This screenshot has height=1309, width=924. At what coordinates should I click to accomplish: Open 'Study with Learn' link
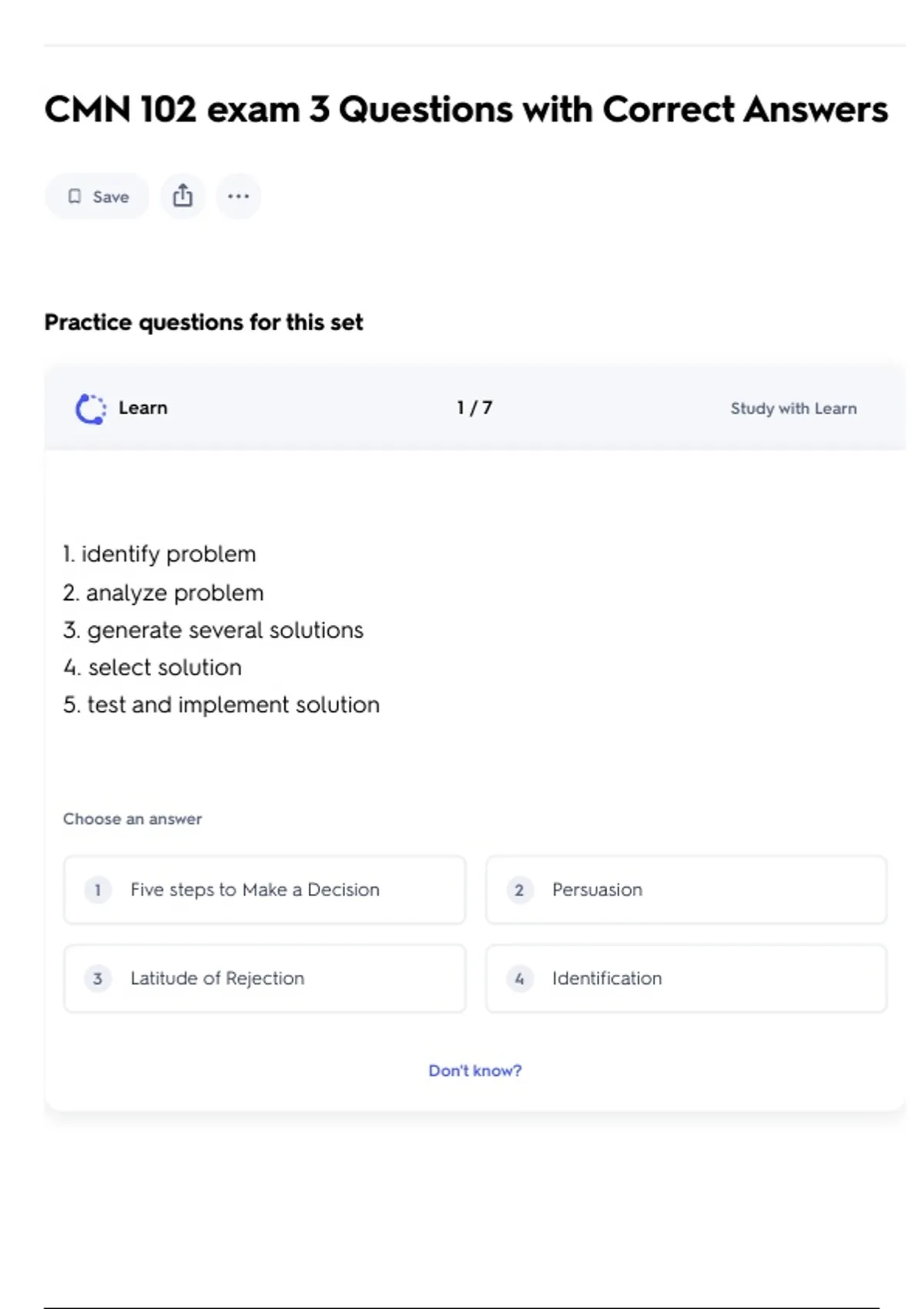(x=793, y=409)
